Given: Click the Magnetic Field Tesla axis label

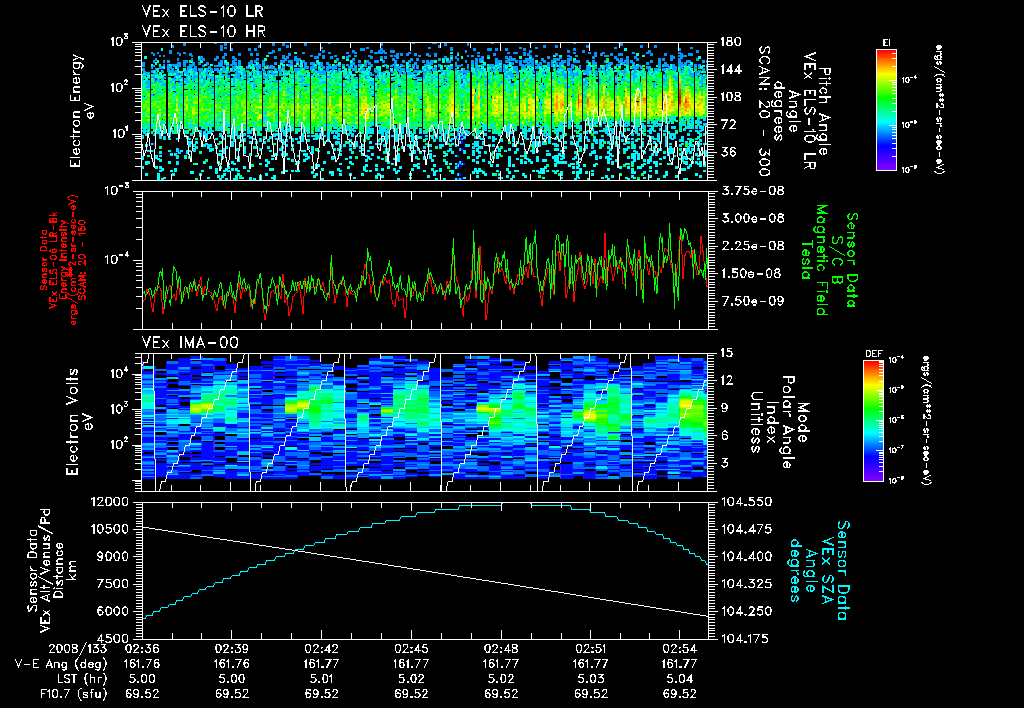Looking at the screenshot, I should (814, 259).
